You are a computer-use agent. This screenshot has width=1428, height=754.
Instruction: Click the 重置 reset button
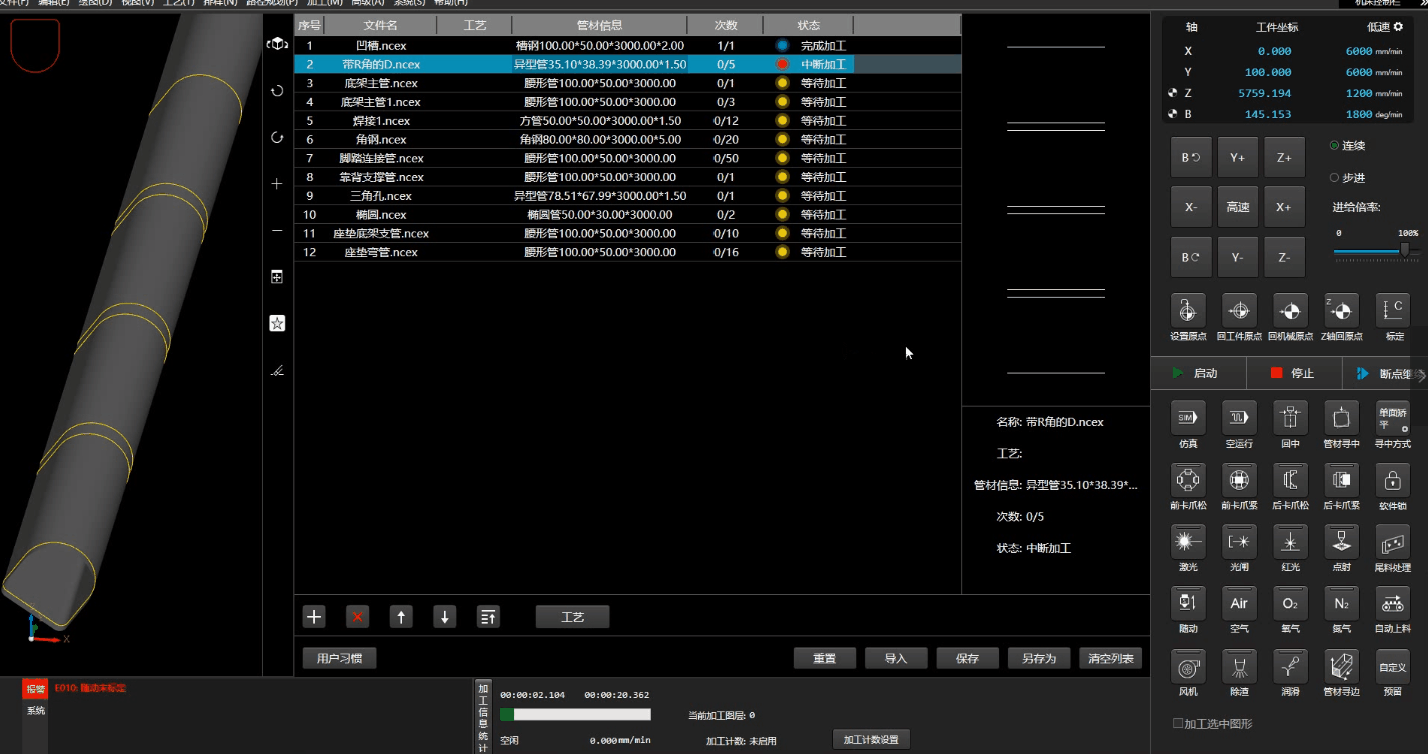[x=825, y=658]
